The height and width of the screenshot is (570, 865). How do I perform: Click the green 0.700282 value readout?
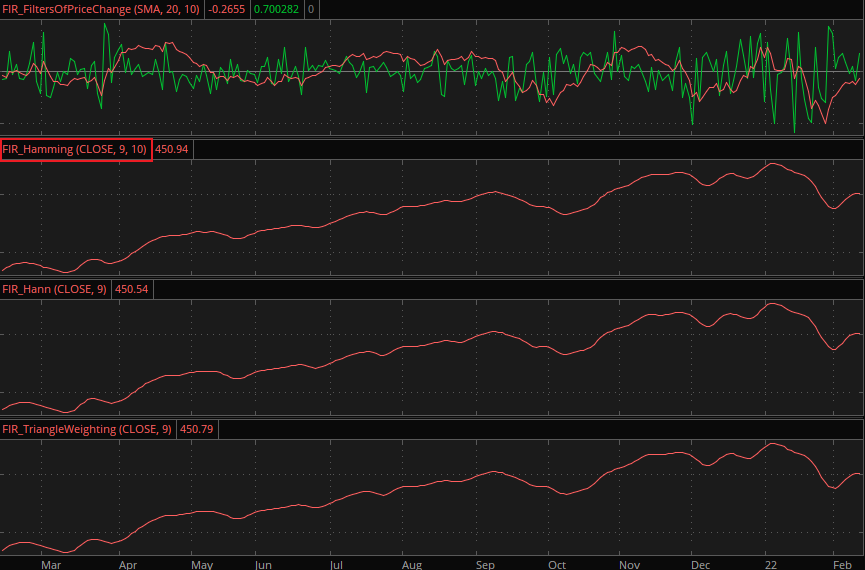(x=279, y=9)
